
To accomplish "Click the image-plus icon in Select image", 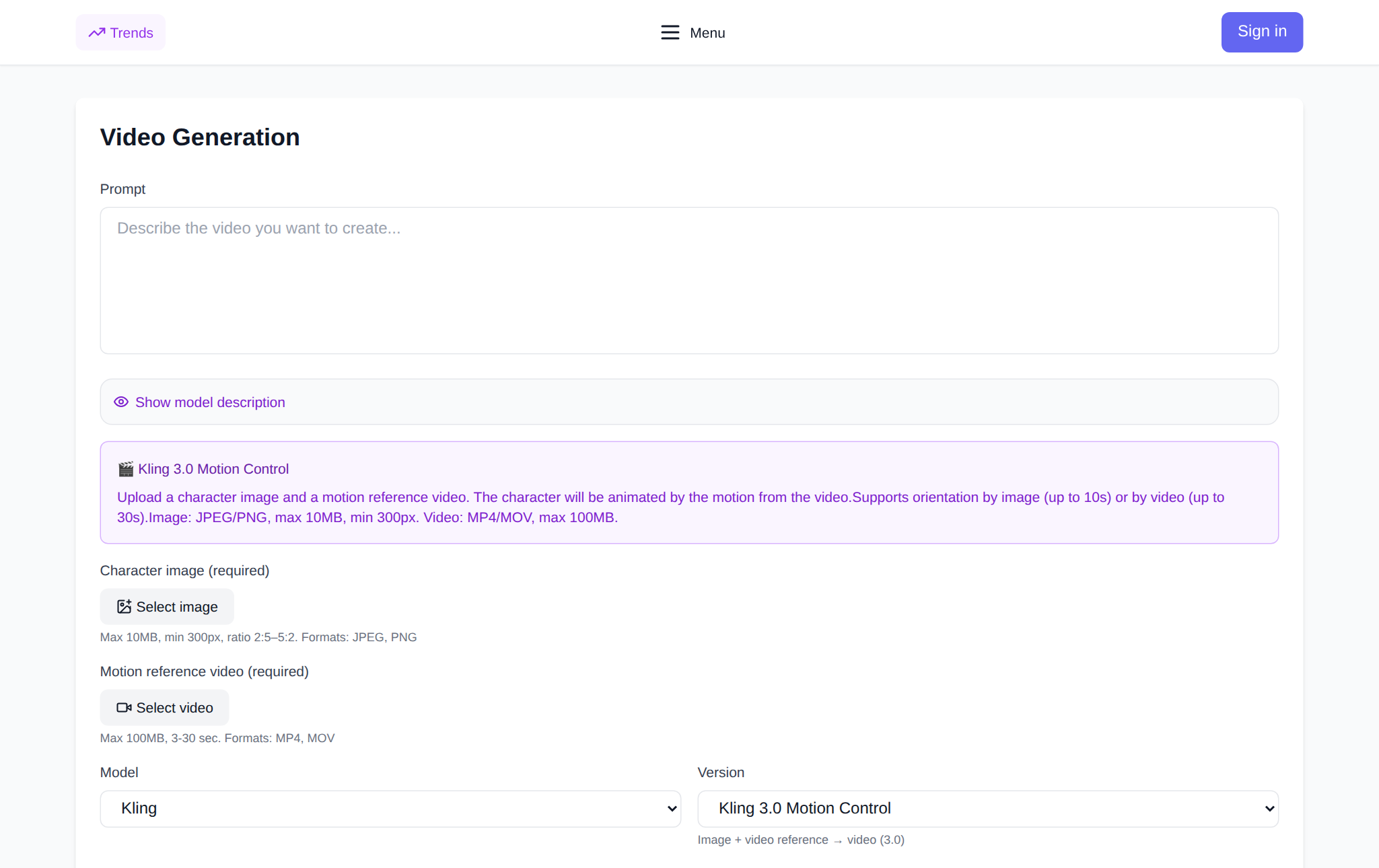I will [124, 606].
